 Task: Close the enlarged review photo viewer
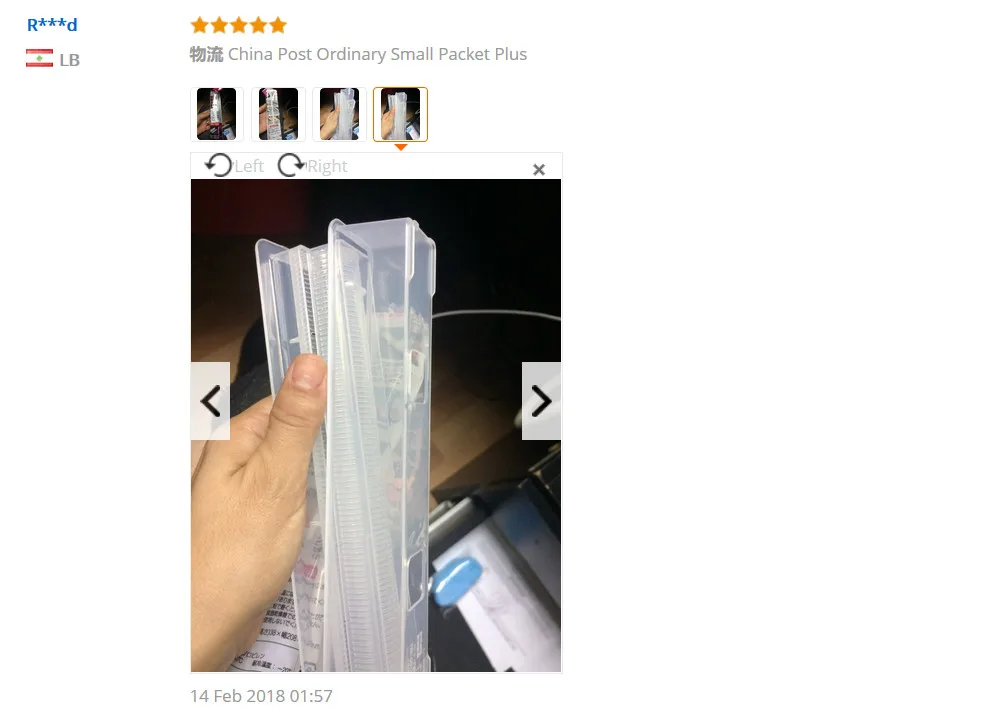539,169
